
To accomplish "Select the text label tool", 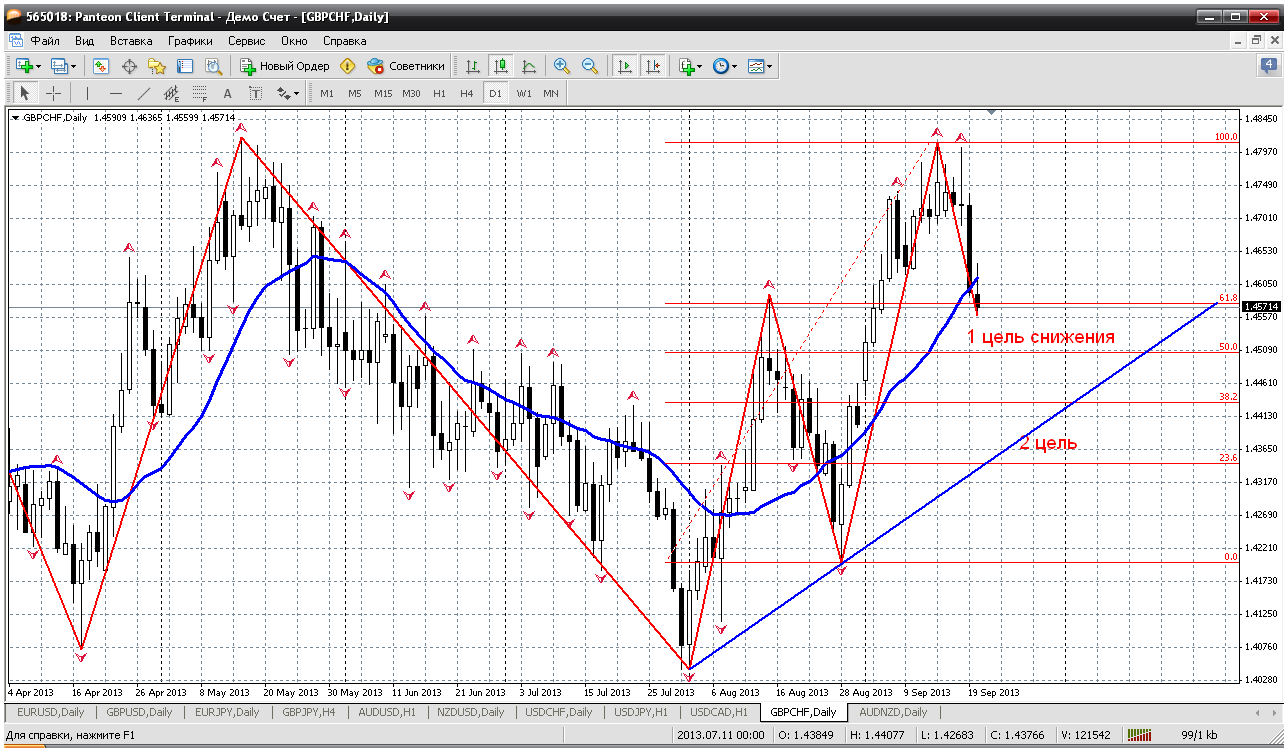I will pos(255,93).
